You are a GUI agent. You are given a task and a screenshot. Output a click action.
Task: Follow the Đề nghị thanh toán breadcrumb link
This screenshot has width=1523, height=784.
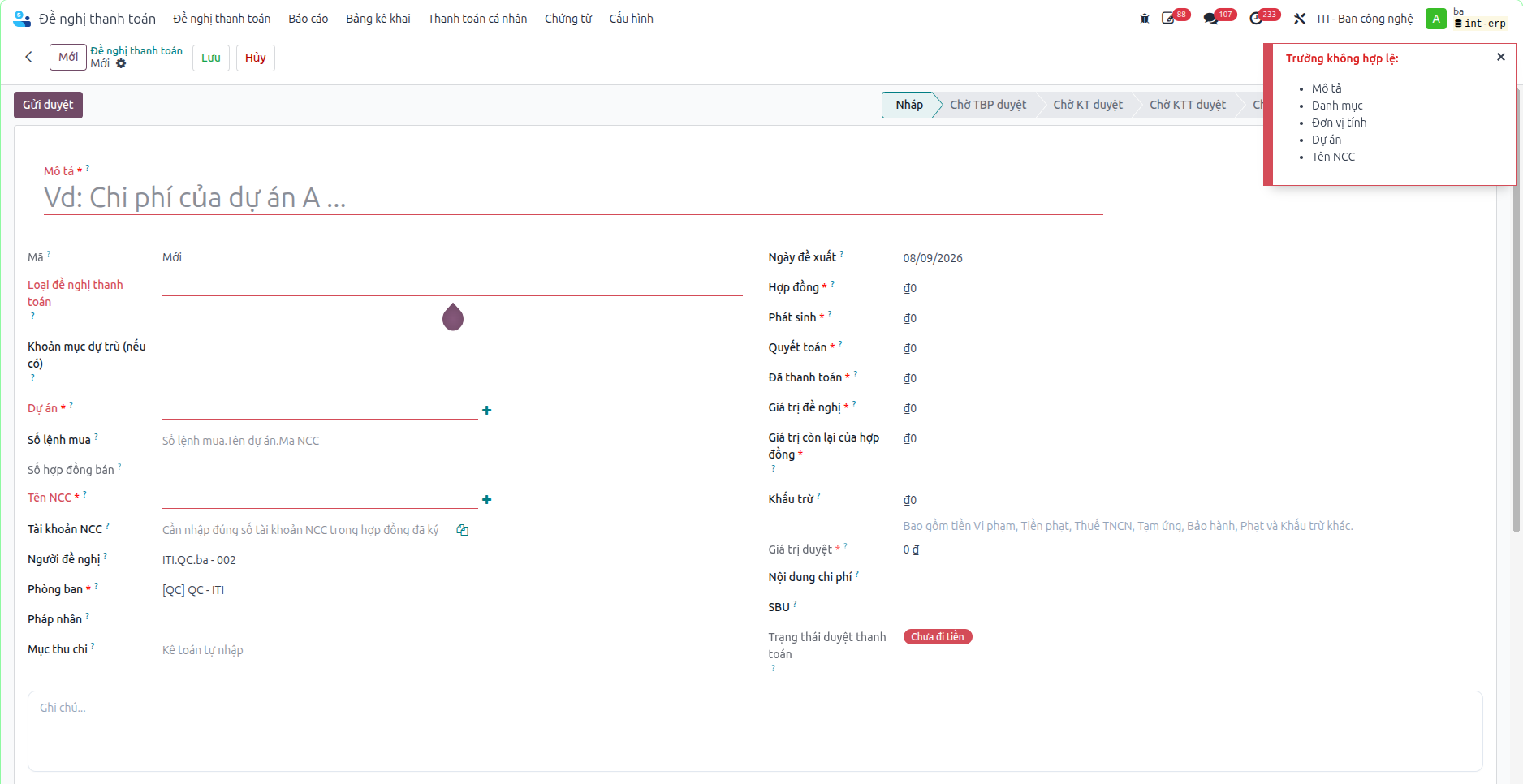pos(136,50)
